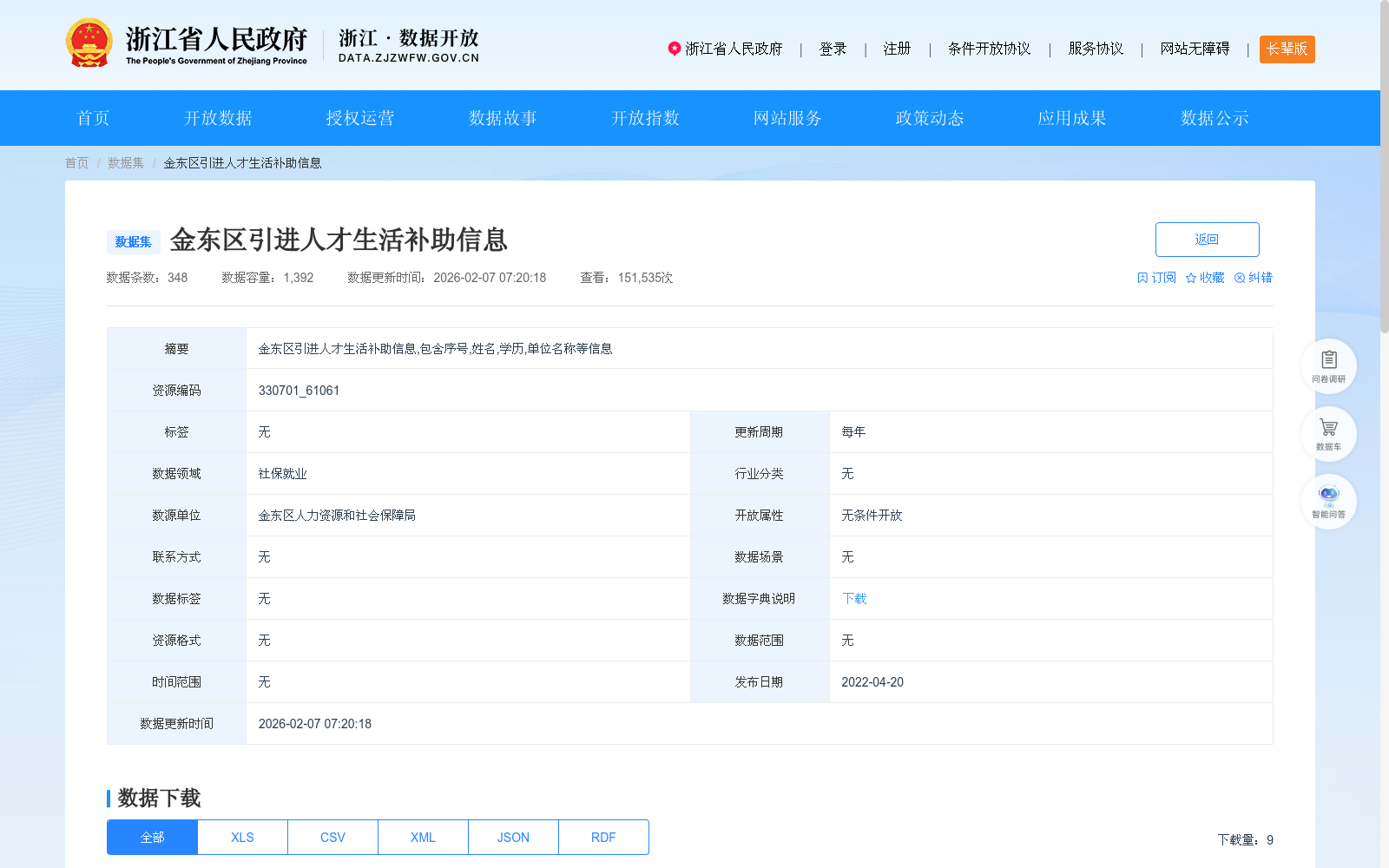Open the 开放数据 navigation menu

tap(218, 118)
